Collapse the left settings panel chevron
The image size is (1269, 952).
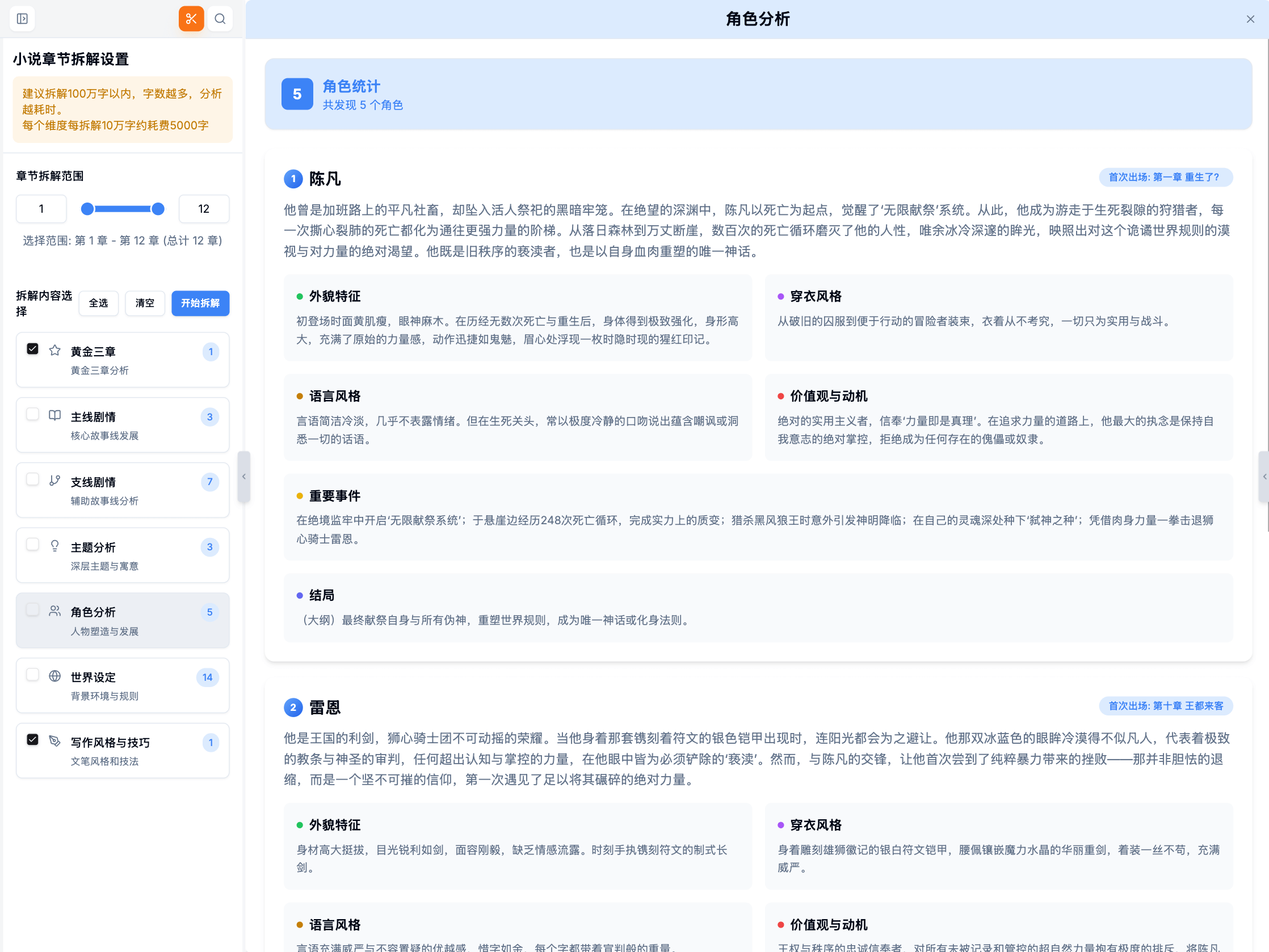tap(243, 476)
